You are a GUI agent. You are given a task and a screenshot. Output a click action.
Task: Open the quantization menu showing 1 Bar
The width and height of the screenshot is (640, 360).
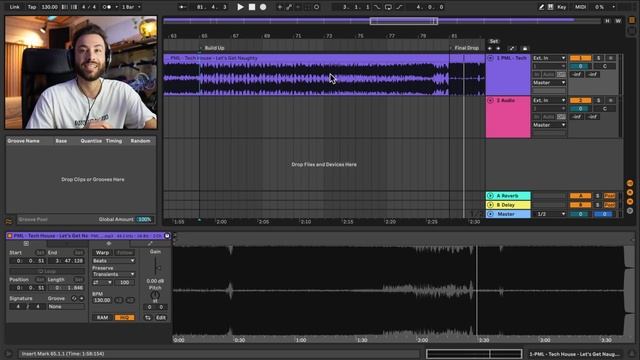131,7
